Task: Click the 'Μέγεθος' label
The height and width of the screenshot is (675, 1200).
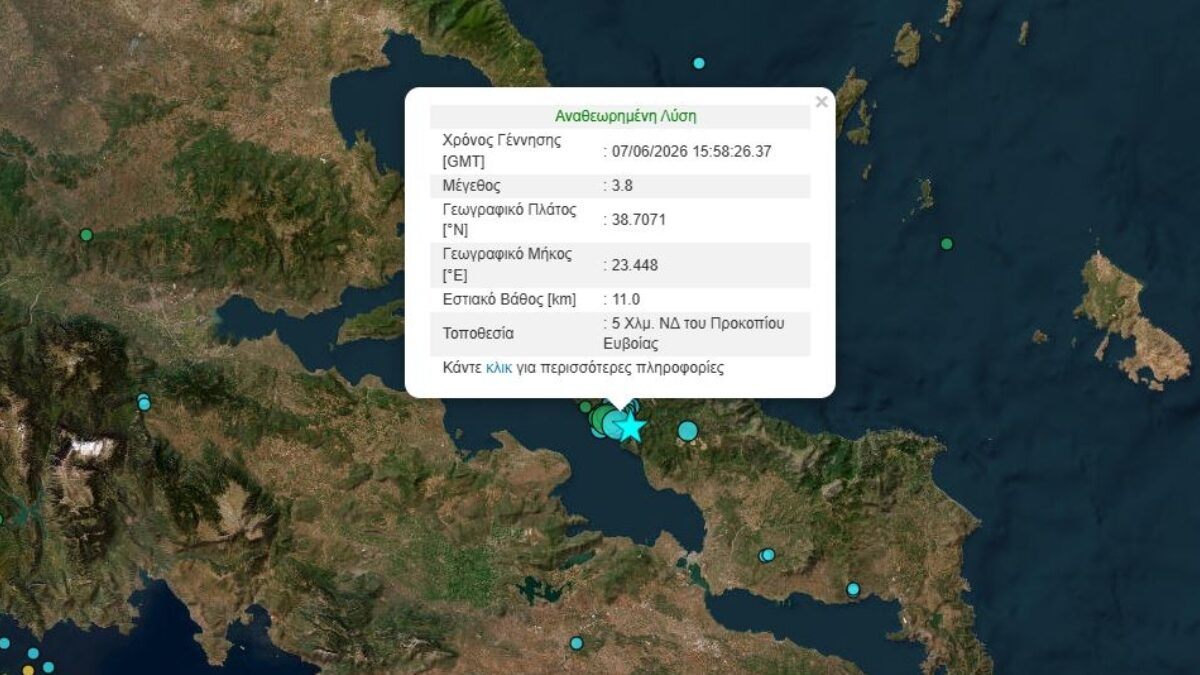Action: (x=471, y=186)
